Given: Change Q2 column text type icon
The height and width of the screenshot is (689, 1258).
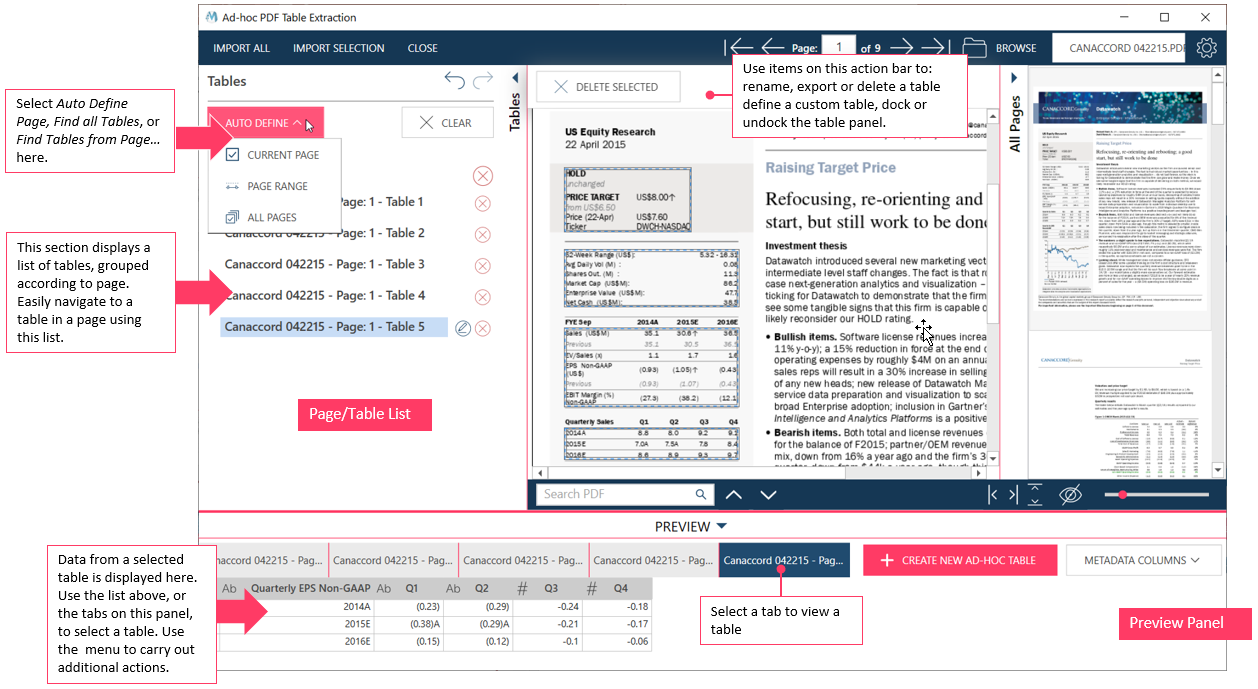Looking at the screenshot, I should (x=453, y=589).
